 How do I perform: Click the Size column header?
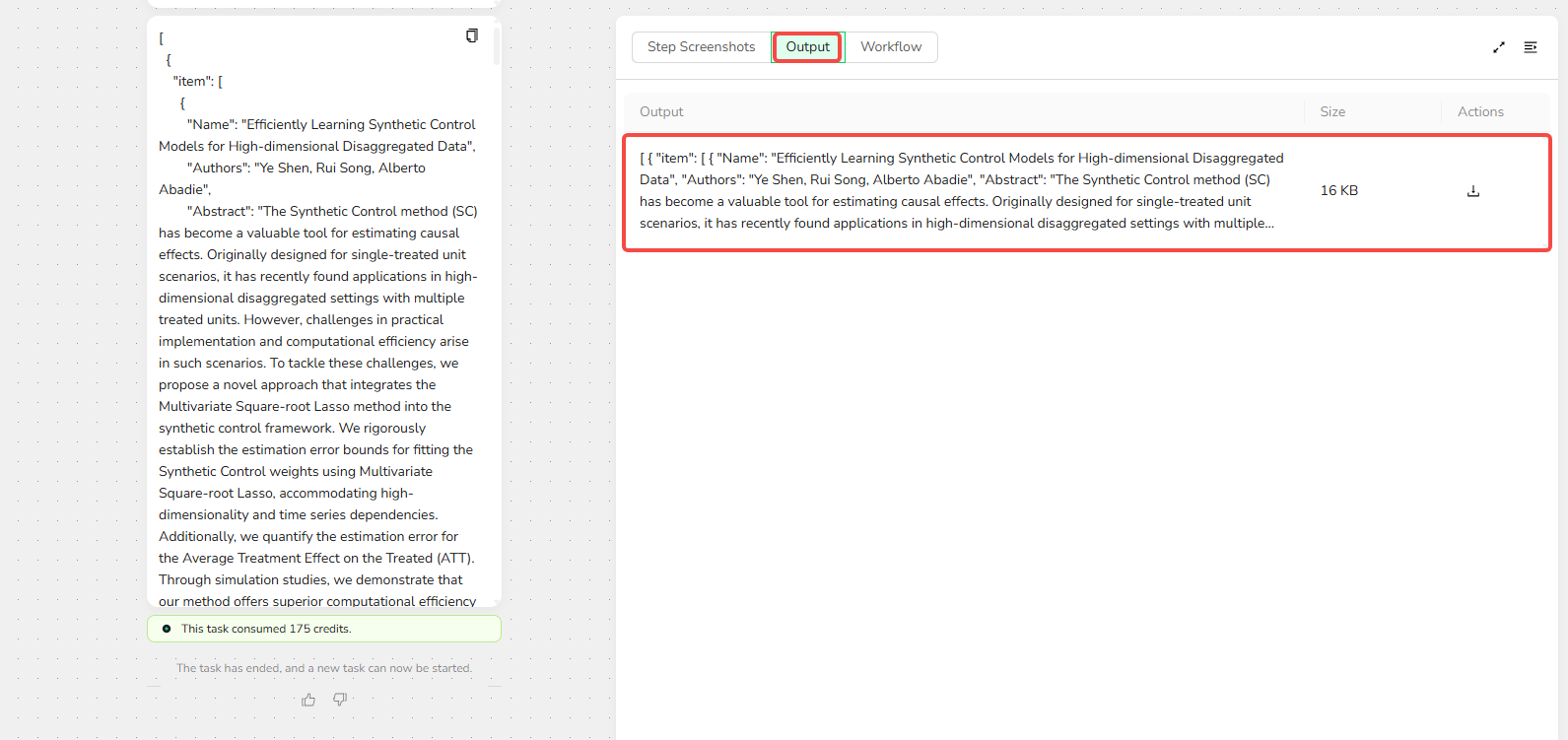point(1332,112)
